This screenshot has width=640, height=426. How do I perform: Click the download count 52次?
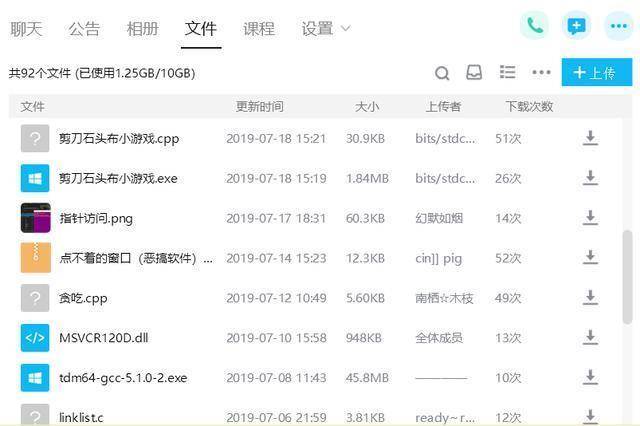(508, 258)
